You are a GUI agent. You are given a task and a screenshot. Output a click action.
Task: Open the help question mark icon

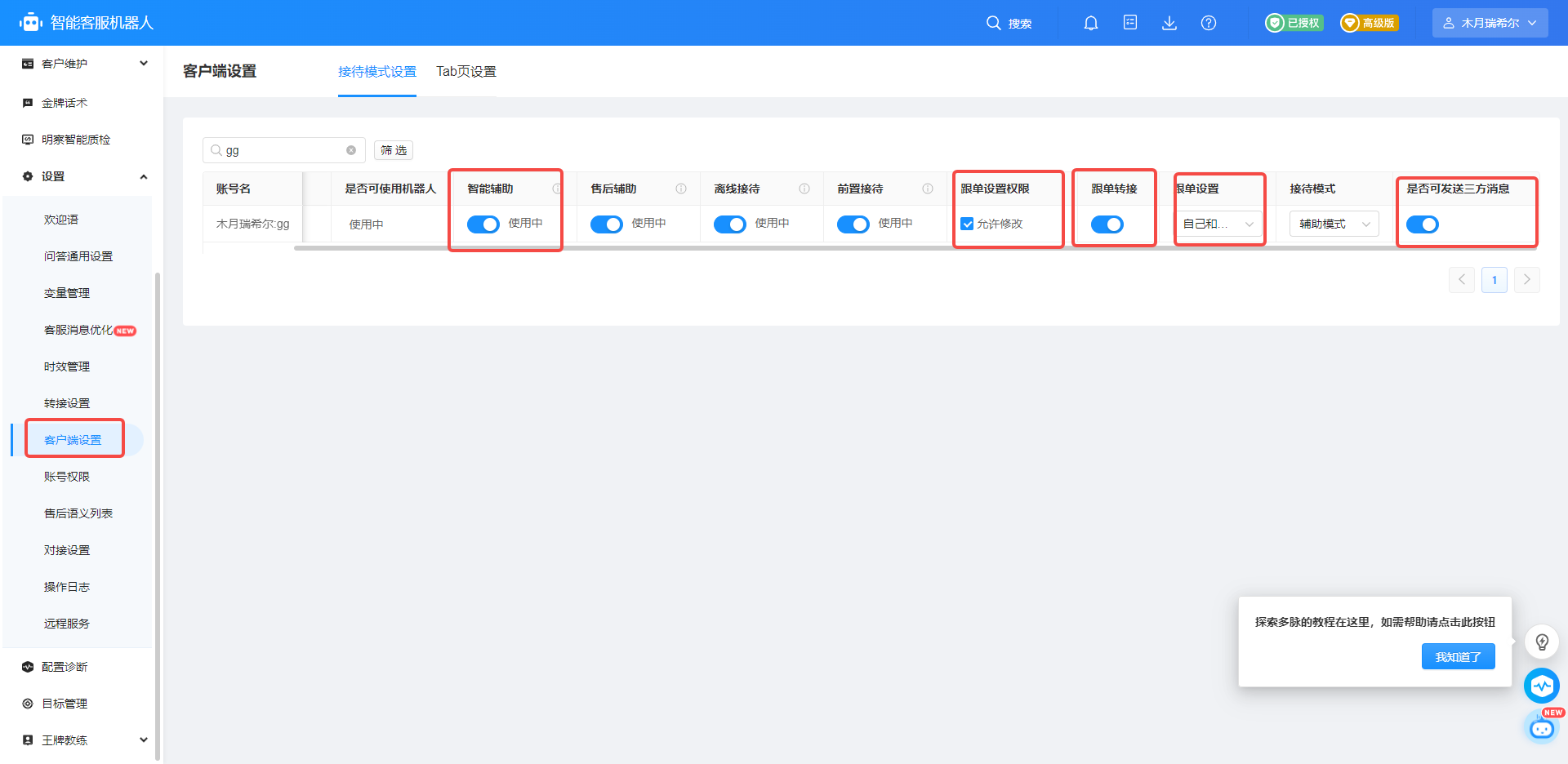(x=1209, y=23)
